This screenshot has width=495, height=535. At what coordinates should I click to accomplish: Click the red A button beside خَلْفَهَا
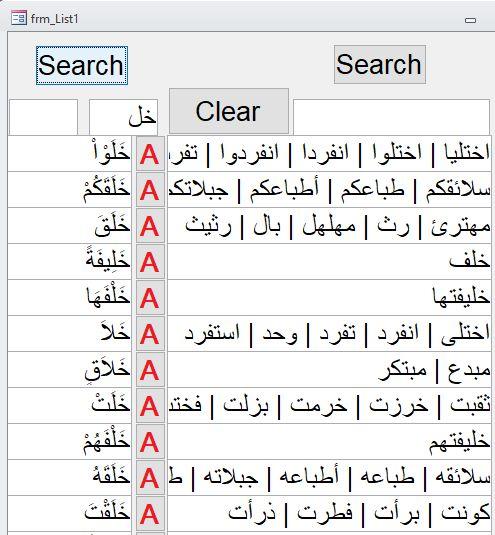[150, 298]
